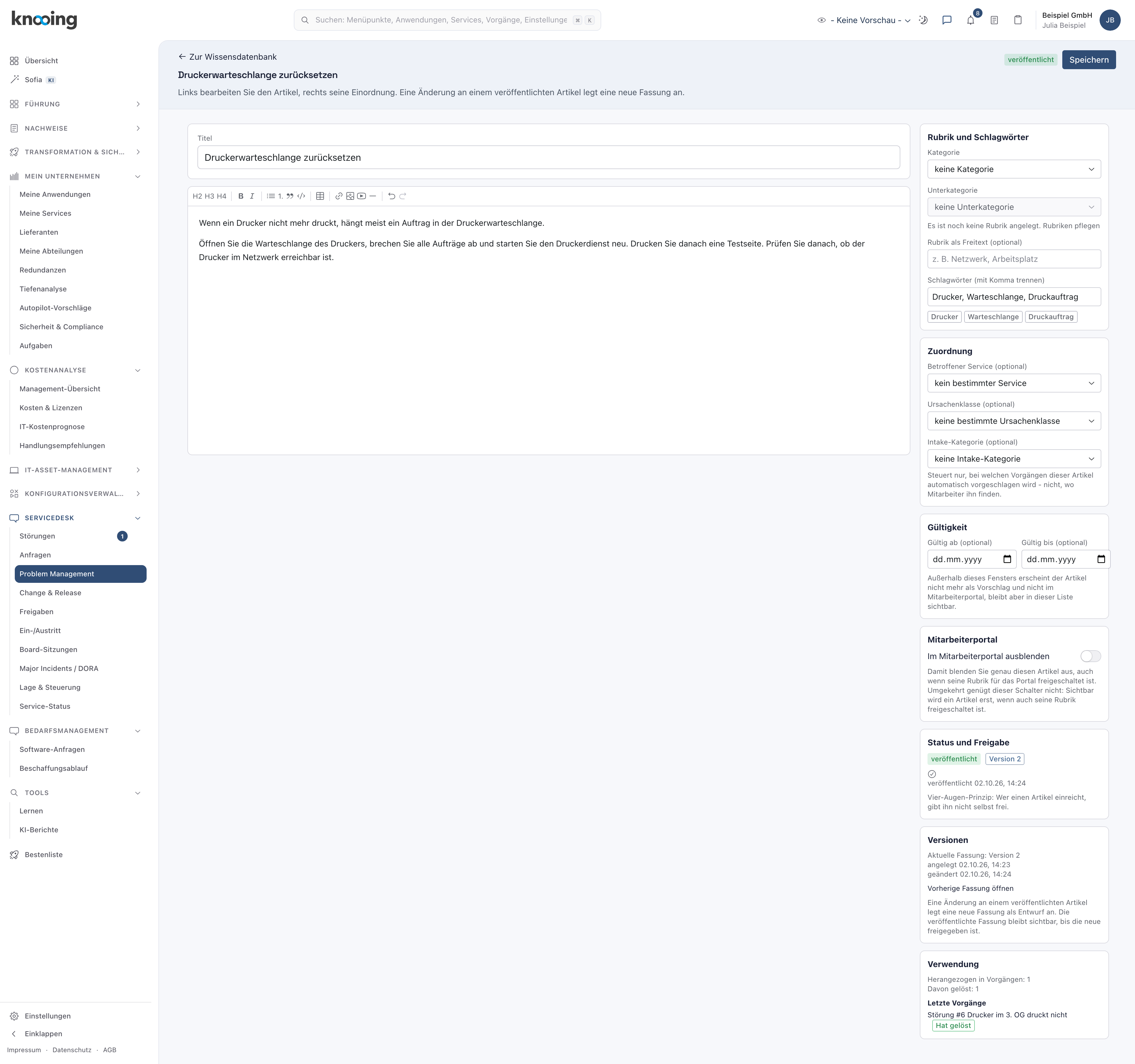
Task: Open the Kategorie dropdown
Action: pyautogui.click(x=1014, y=169)
